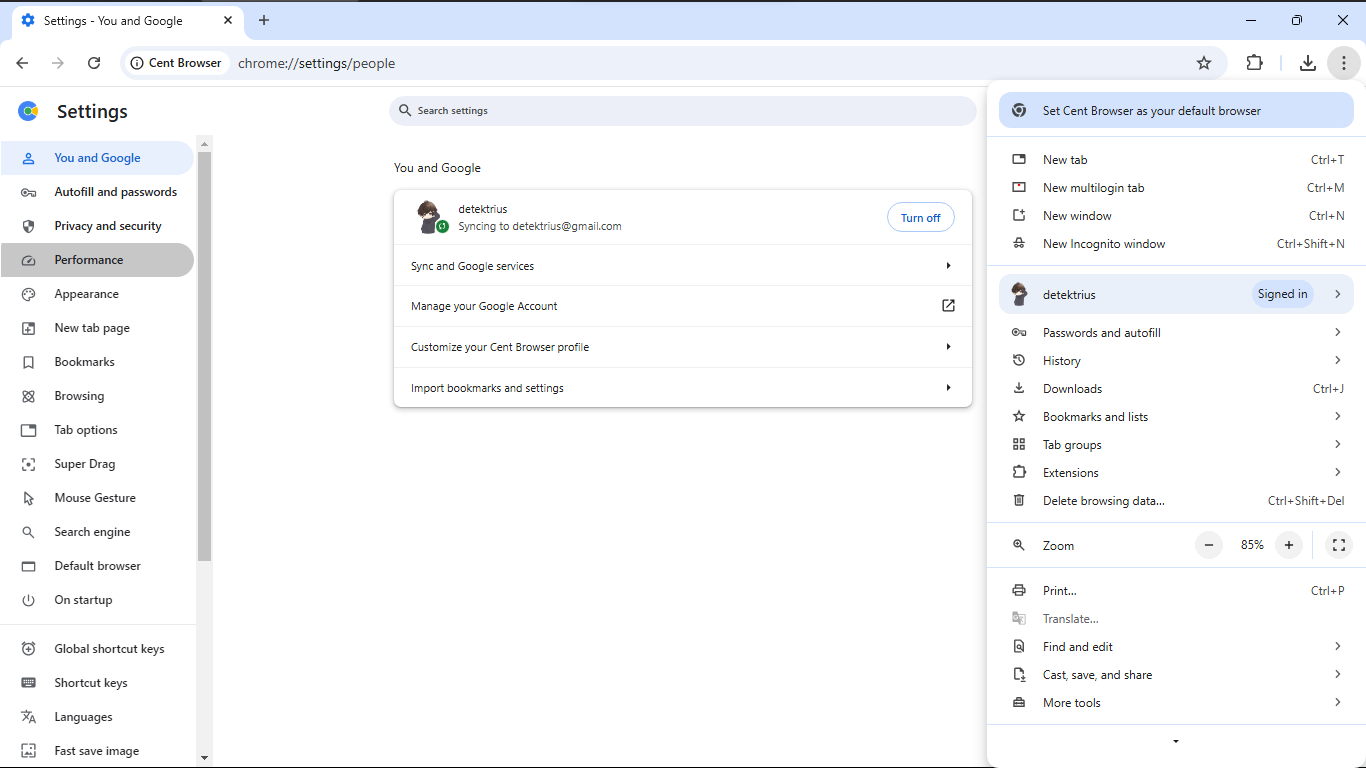The image size is (1366, 768).
Task: Increase zoom with the plus button
Action: 1289,545
